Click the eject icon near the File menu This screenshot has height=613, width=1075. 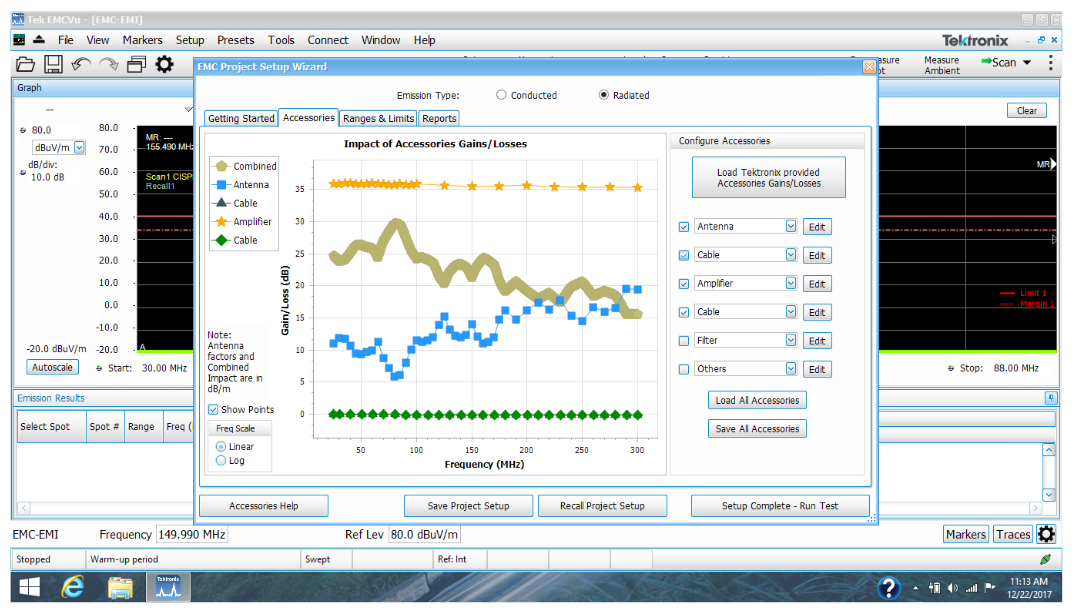click(37, 39)
